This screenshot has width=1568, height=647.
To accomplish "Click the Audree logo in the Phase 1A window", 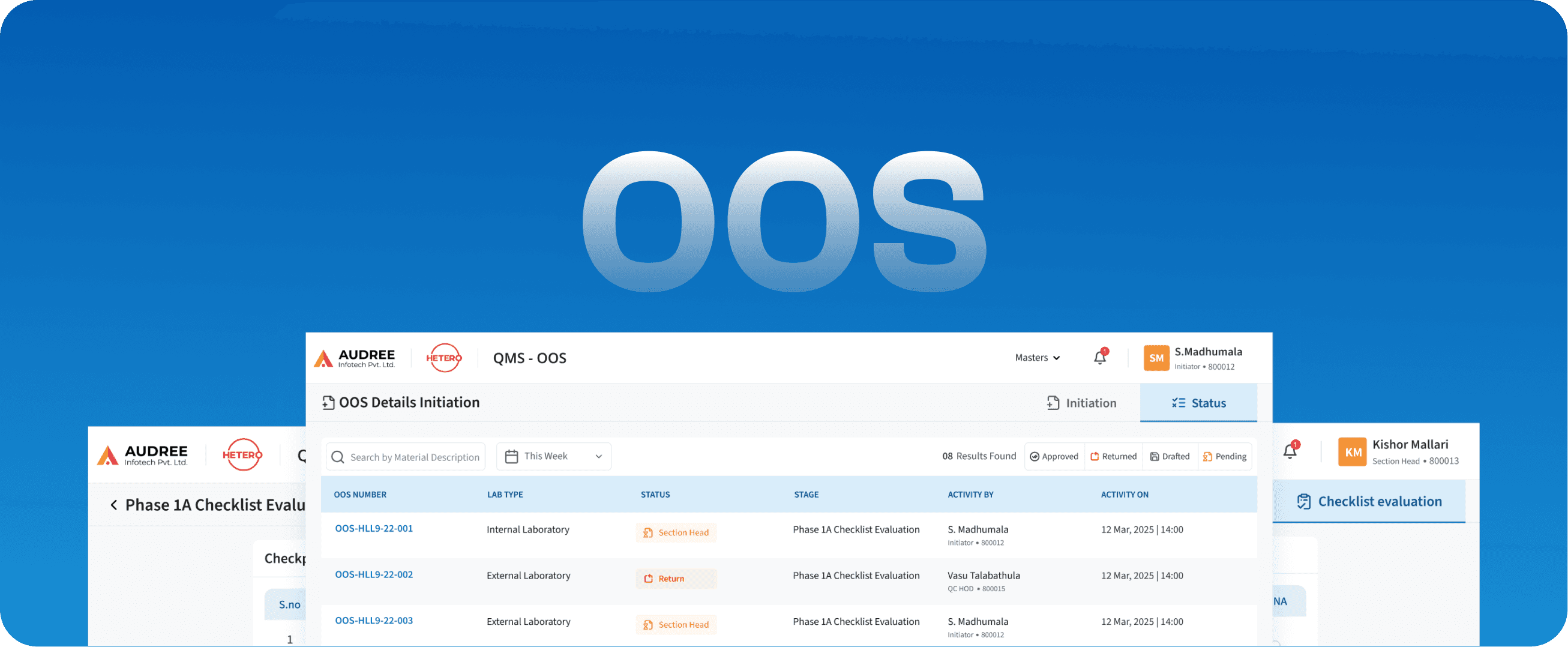I will pyautogui.click(x=142, y=455).
